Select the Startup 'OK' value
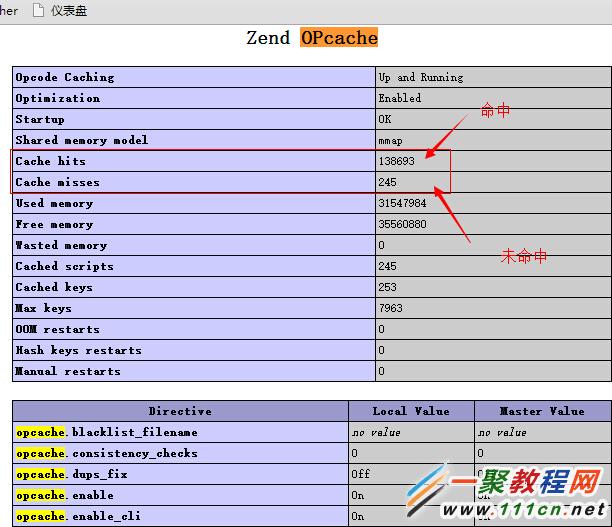This screenshot has width=612, height=527. pos(384,119)
